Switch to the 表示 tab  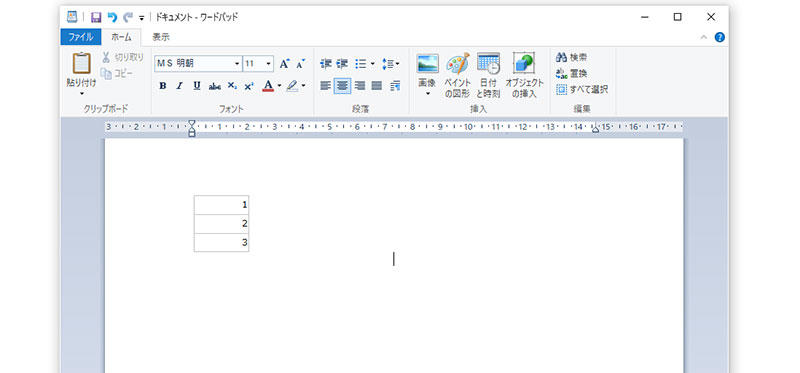[161, 37]
